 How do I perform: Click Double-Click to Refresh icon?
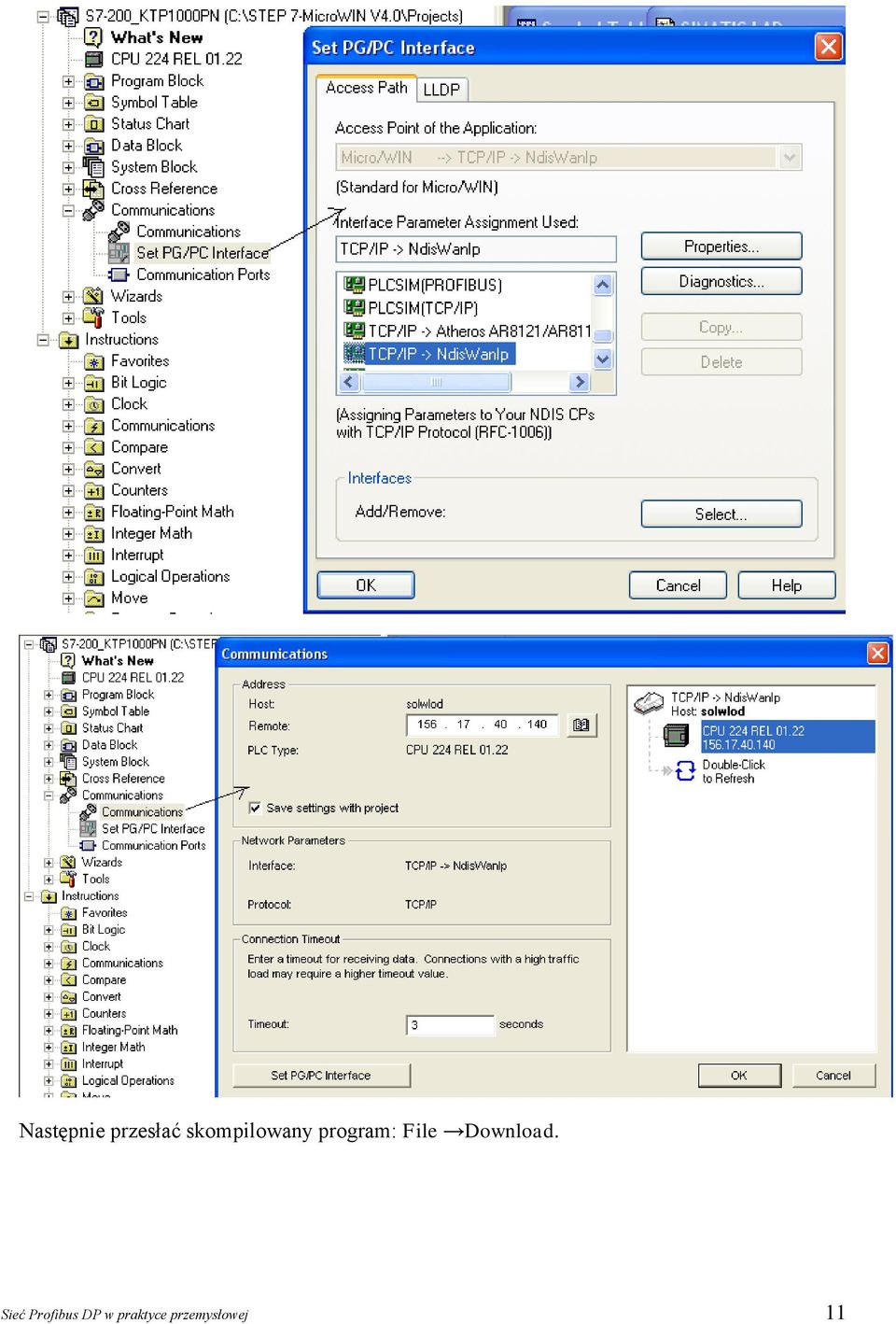click(x=684, y=770)
